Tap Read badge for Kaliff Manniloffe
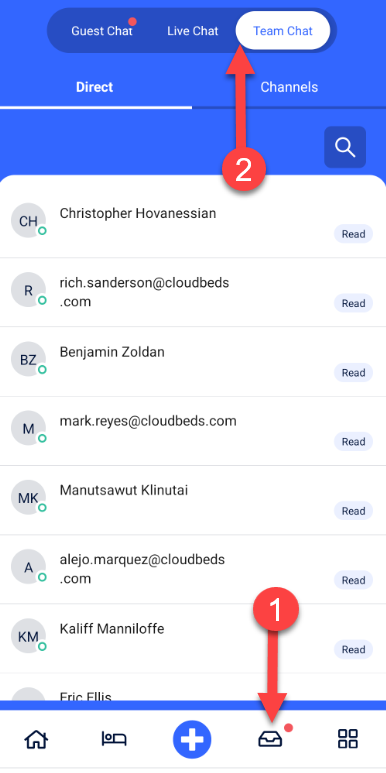 [353, 649]
